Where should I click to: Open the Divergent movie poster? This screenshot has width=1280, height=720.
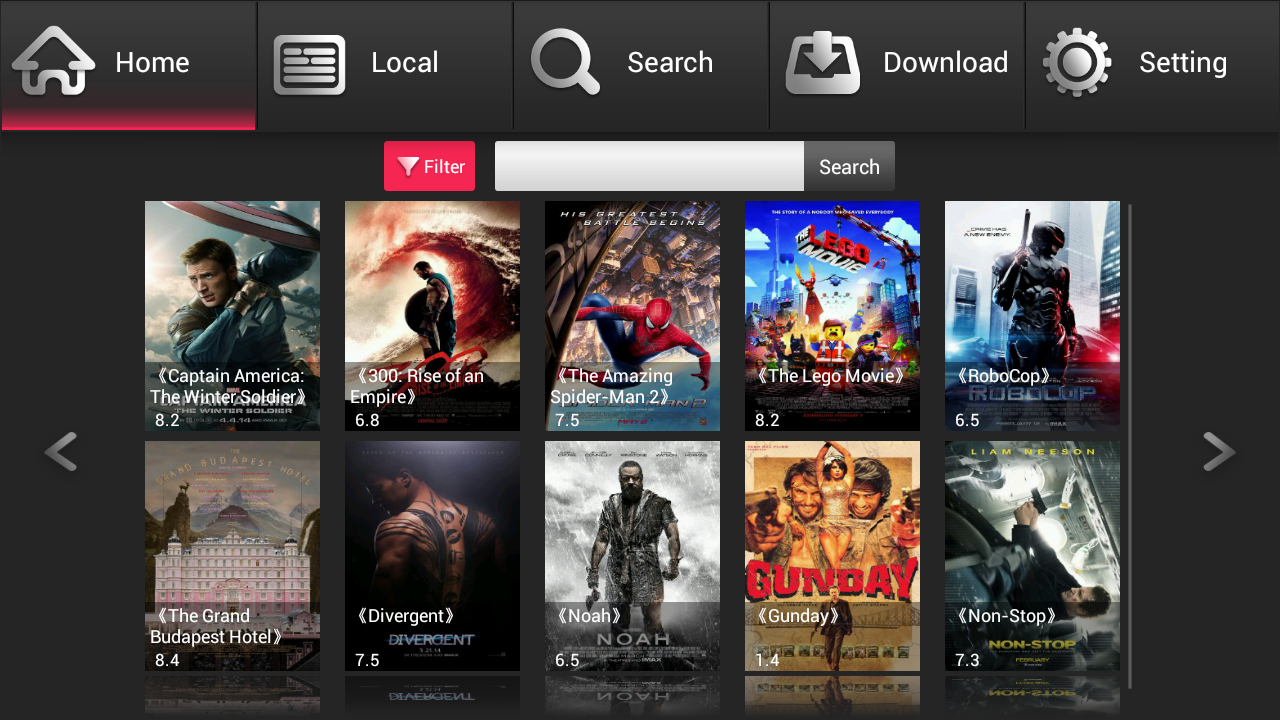(432, 556)
